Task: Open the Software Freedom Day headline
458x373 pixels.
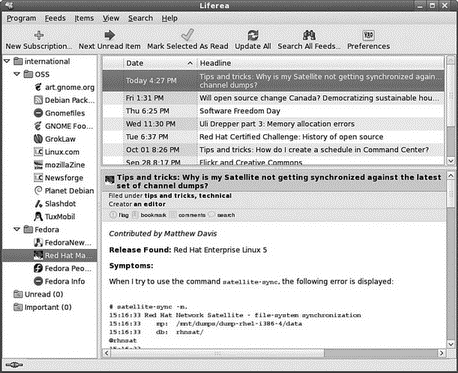Action: coord(240,111)
